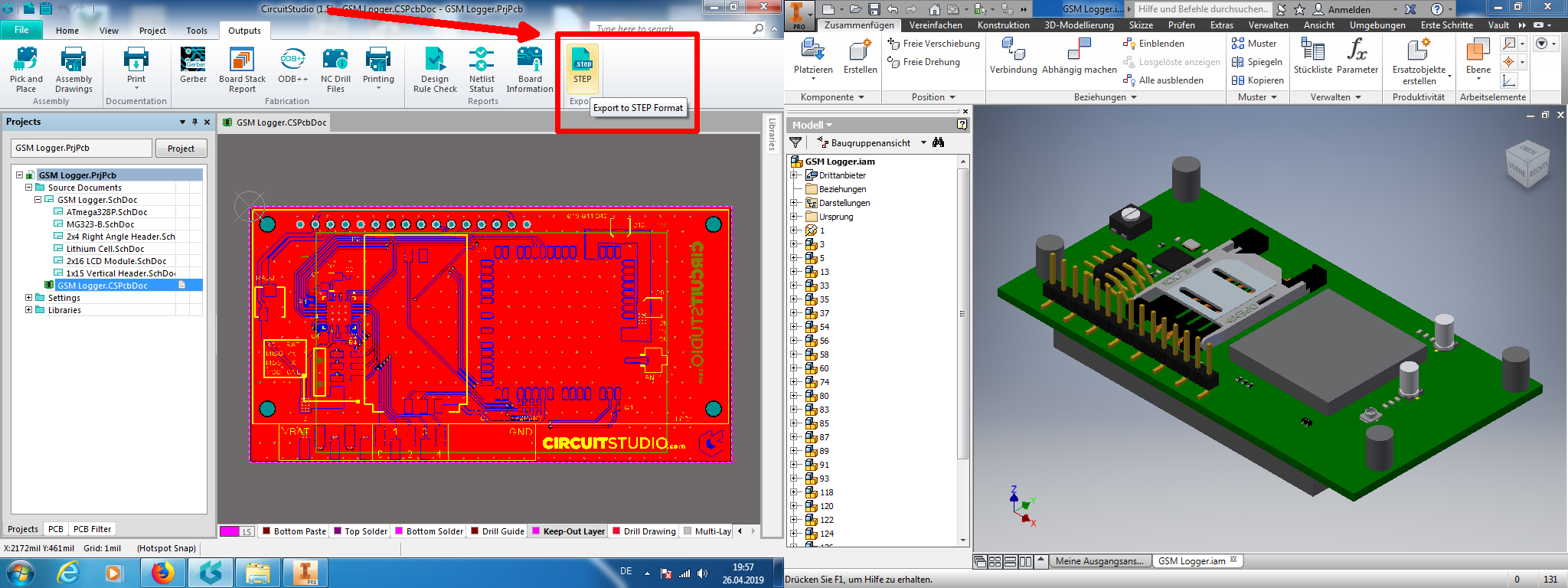The image size is (1568, 588).
Task: Click Ebene work plane tool
Action: coord(1478,58)
